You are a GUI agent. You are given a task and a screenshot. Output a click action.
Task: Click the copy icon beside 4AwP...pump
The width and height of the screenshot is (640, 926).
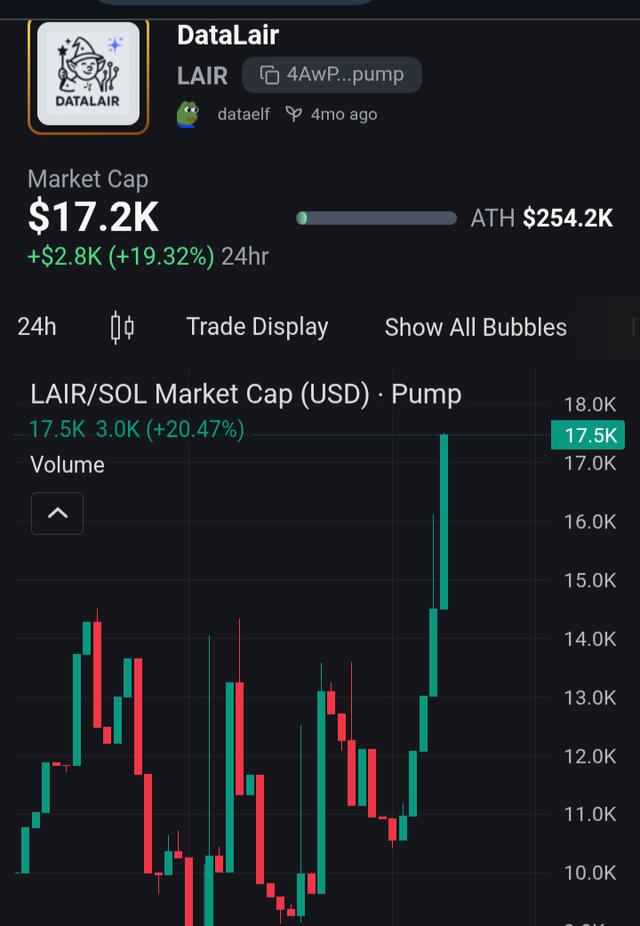point(269,75)
